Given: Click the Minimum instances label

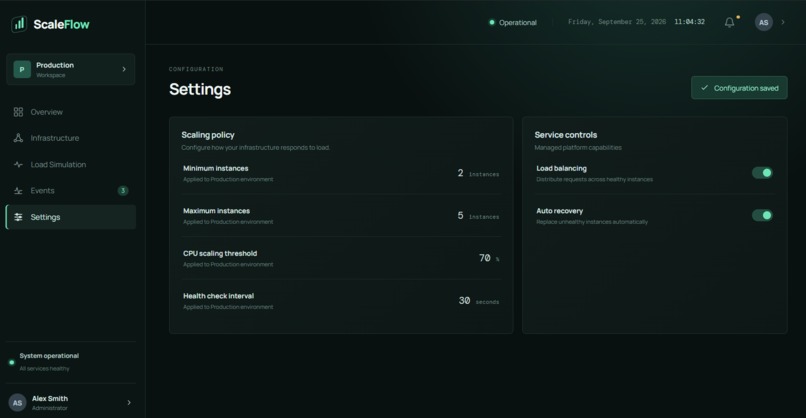Looking at the screenshot, I should pos(215,168).
